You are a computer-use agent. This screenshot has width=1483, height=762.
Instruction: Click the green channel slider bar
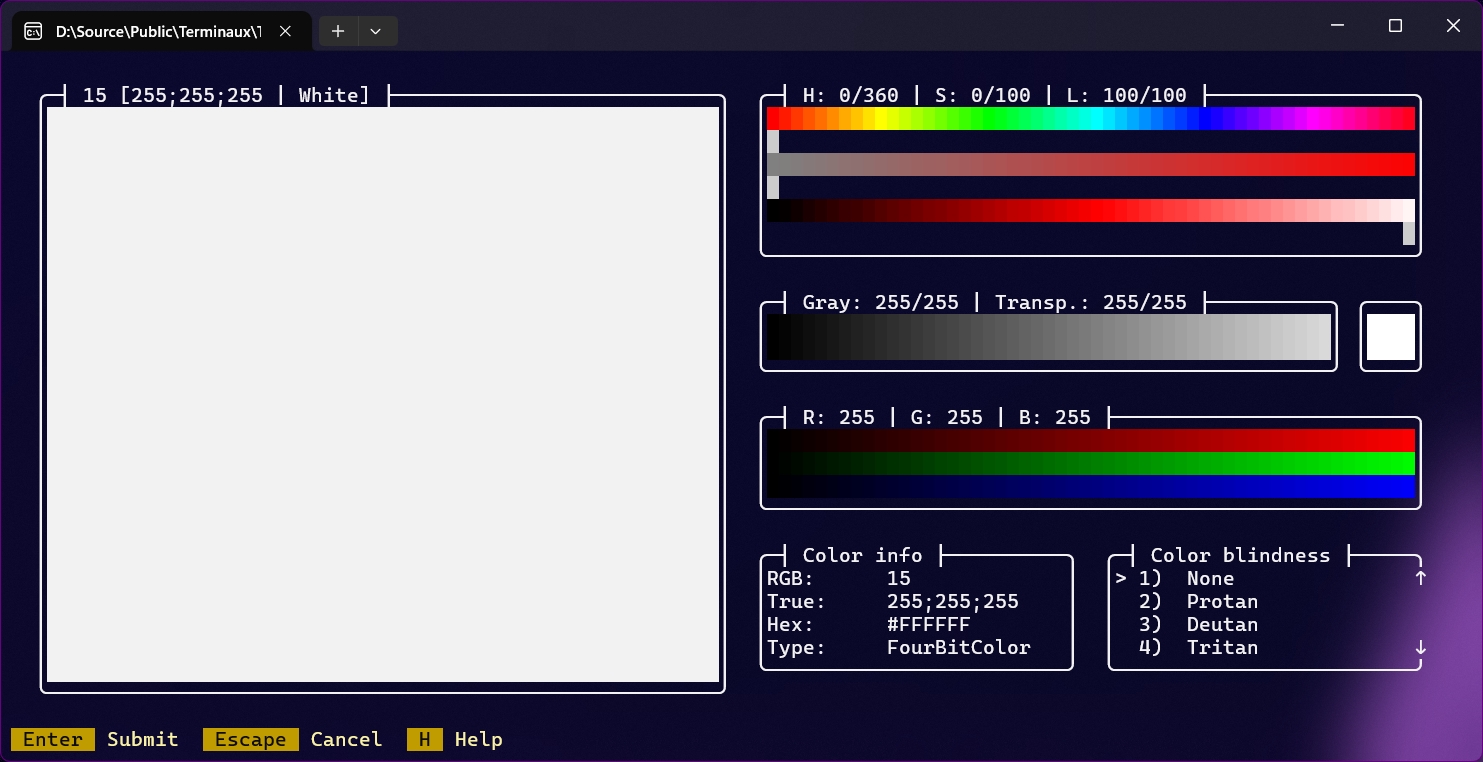tap(1090, 463)
